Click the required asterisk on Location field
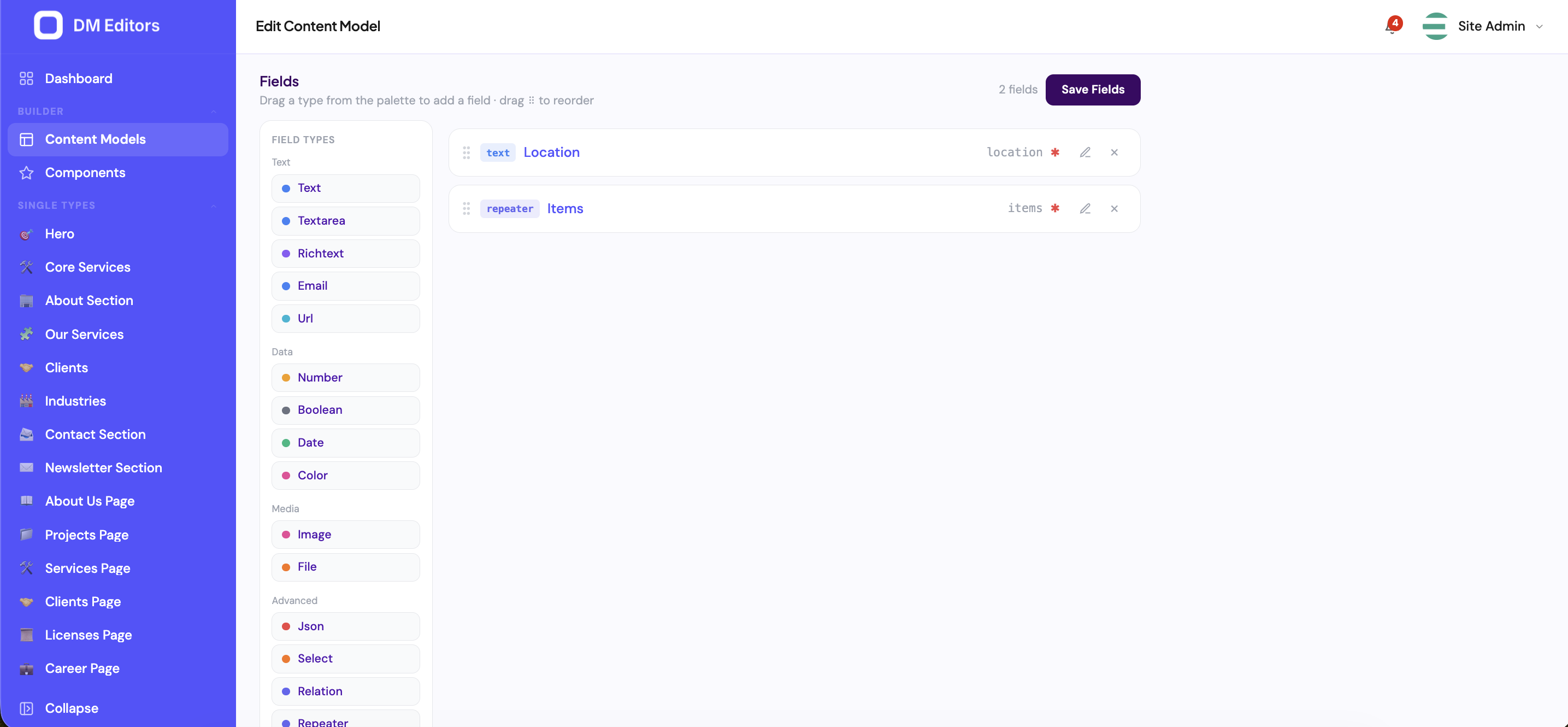 click(x=1055, y=152)
